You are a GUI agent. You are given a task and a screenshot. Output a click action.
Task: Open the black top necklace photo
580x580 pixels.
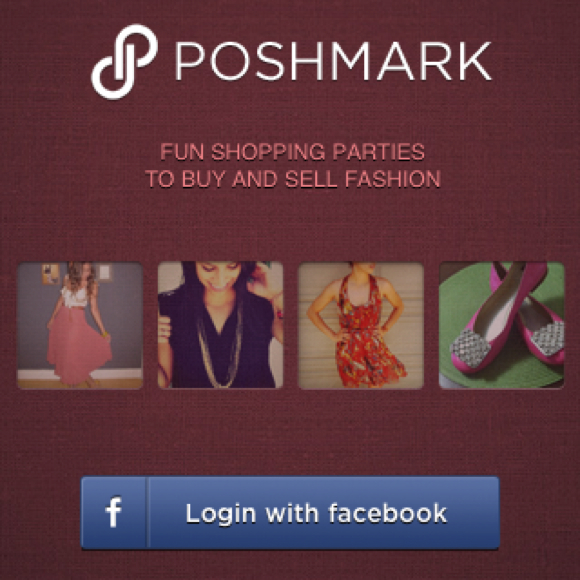(x=220, y=326)
